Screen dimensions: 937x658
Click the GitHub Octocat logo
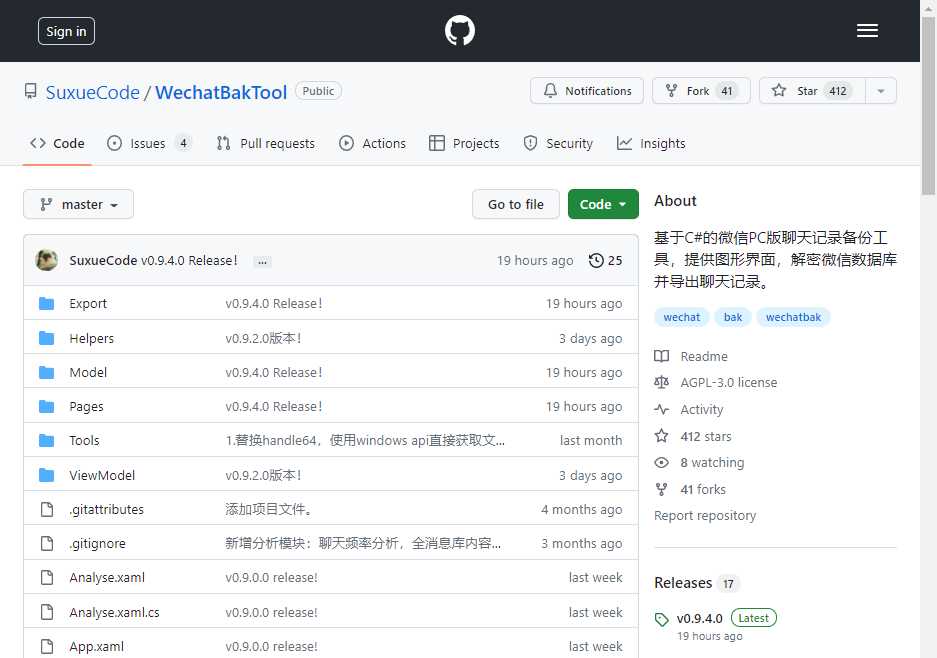click(x=460, y=30)
